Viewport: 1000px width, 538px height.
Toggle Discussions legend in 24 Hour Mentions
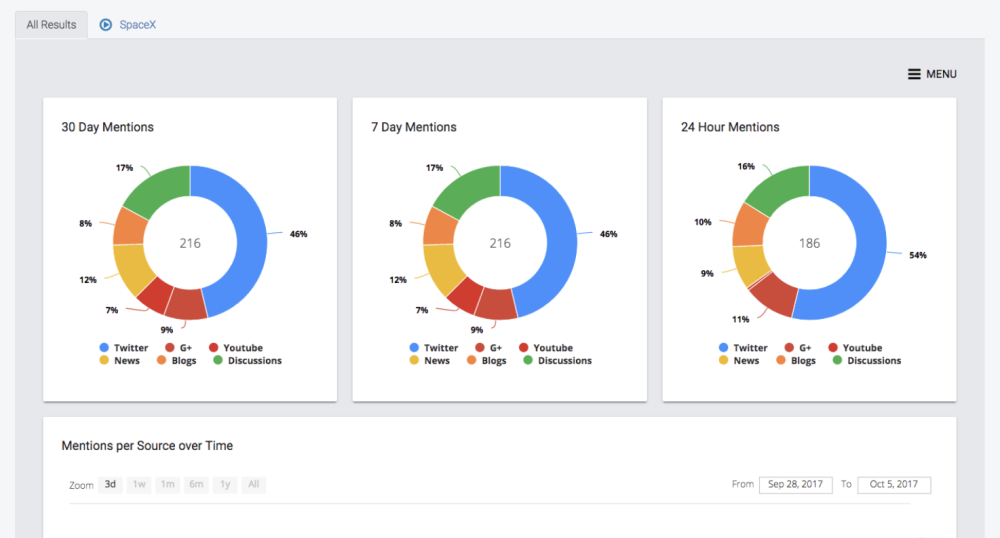(873, 361)
